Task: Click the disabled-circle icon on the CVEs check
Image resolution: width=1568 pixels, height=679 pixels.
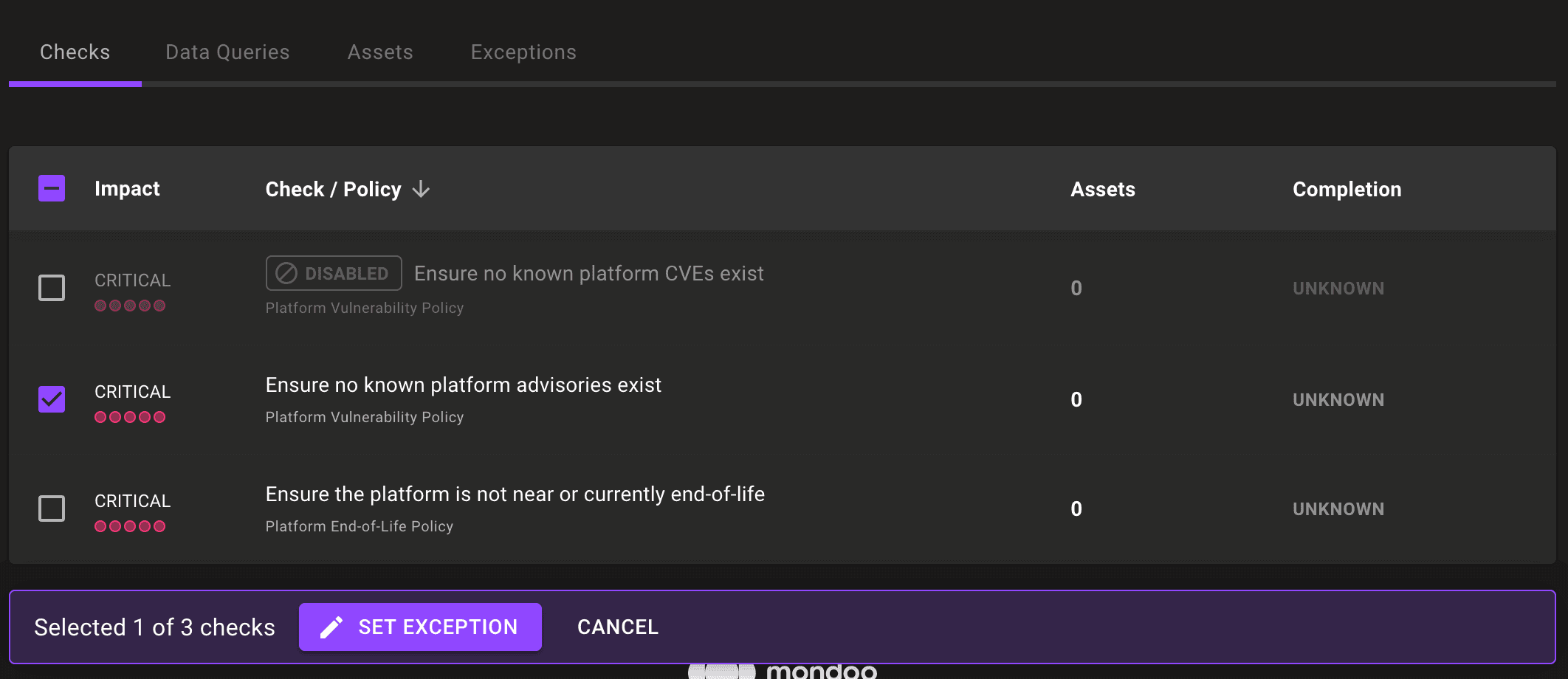Action: click(x=286, y=273)
